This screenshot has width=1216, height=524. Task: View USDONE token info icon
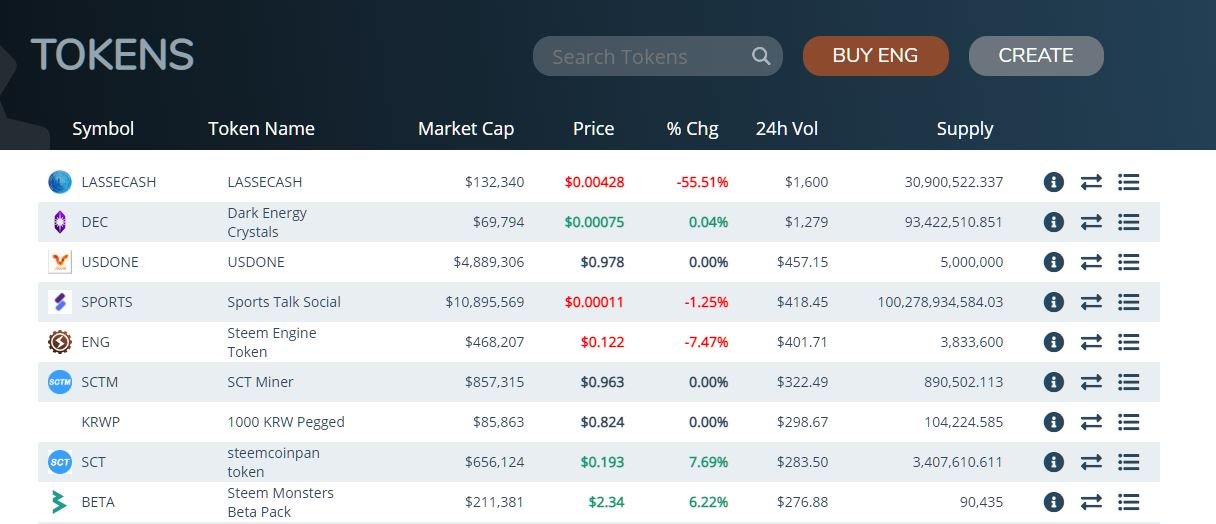pos(1053,262)
